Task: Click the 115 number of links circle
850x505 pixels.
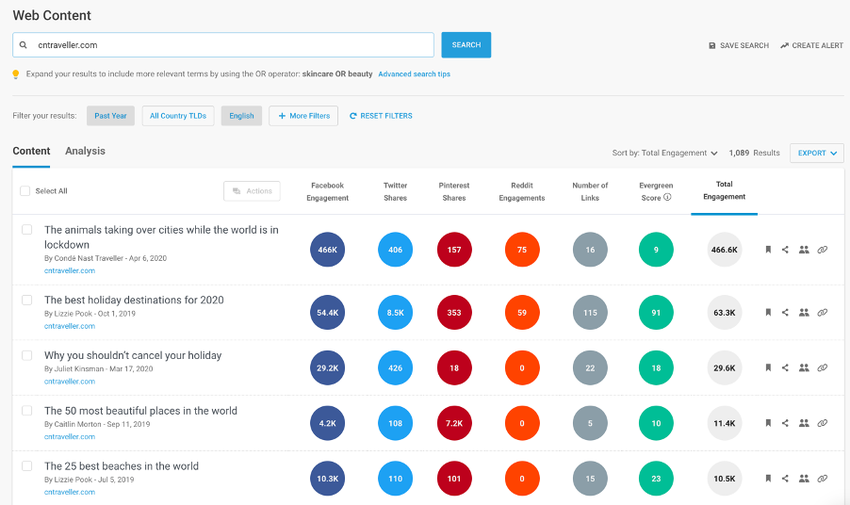Action: (x=590, y=313)
